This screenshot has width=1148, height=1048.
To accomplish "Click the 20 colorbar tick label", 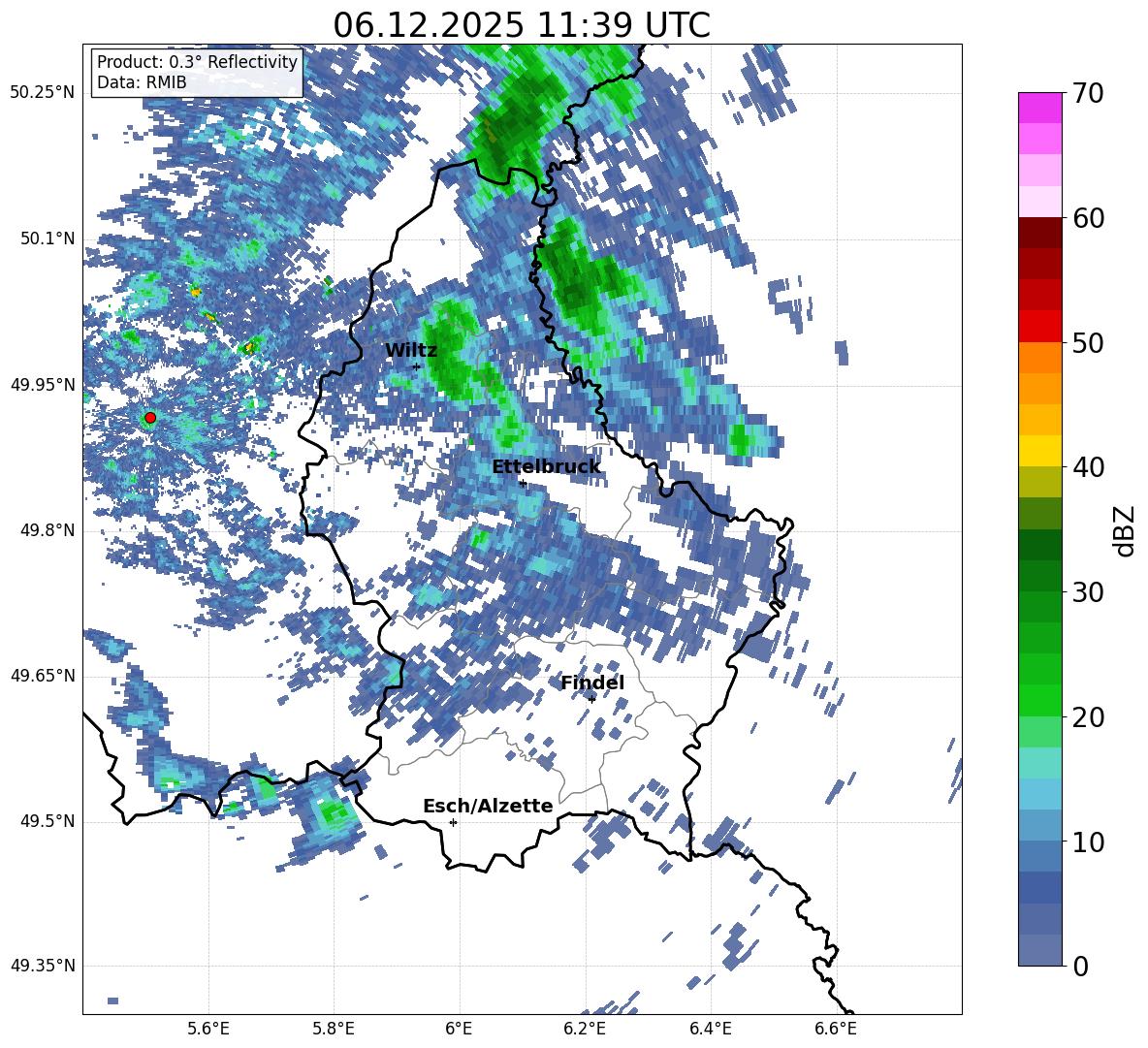I will click(x=1088, y=717).
